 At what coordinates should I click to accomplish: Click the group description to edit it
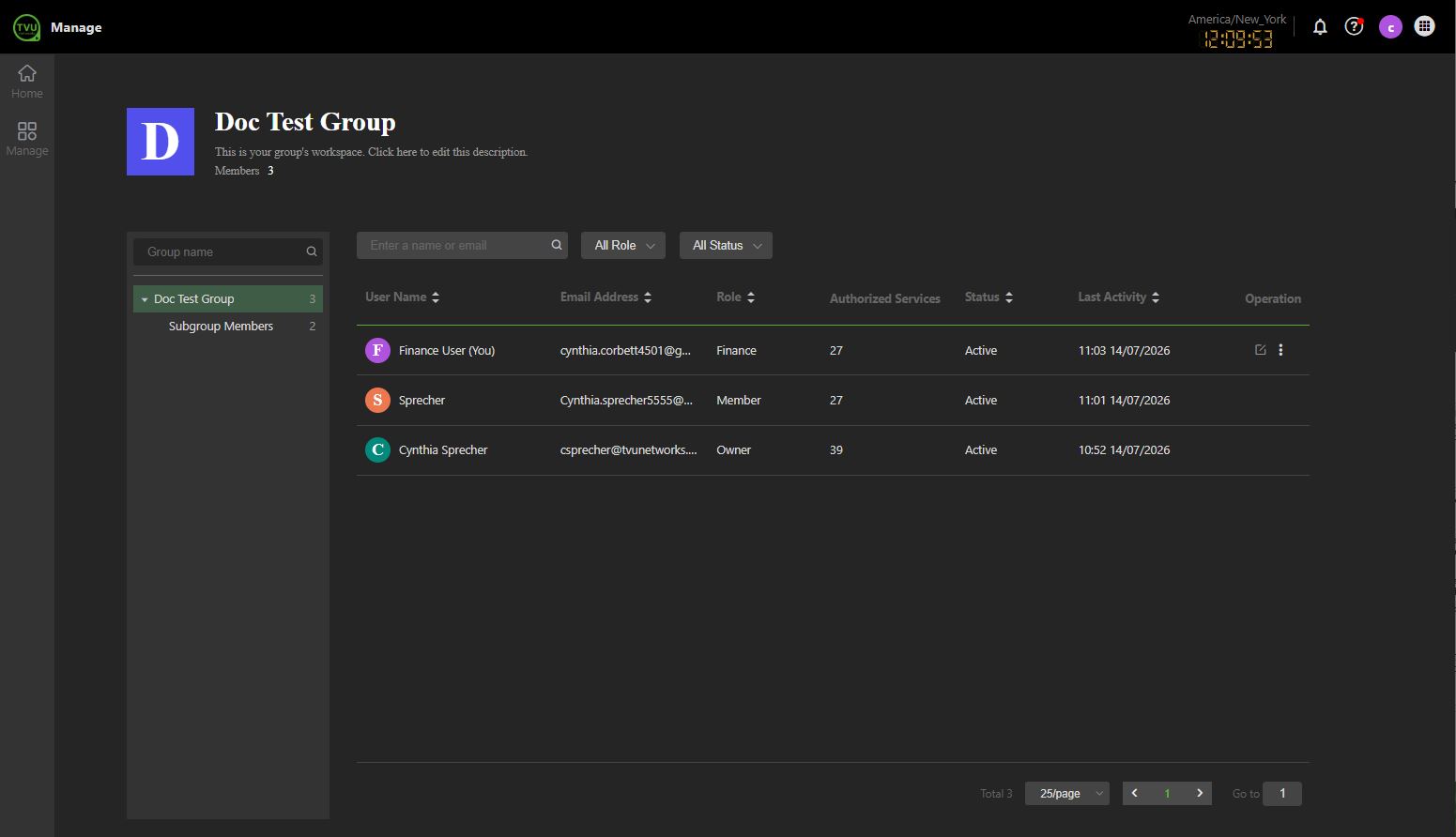pyautogui.click(x=371, y=151)
